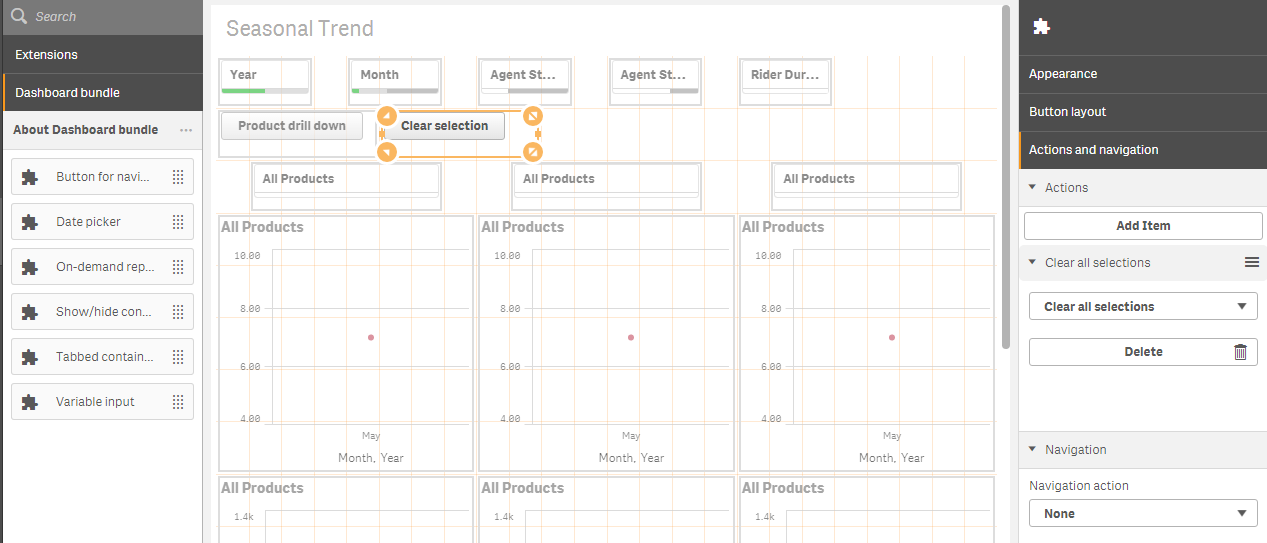Image resolution: width=1267 pixels, height=543 pixels.
Task: Click the Date picker puzzle icon
Action: pyautogui.click(x=30, y=222)
